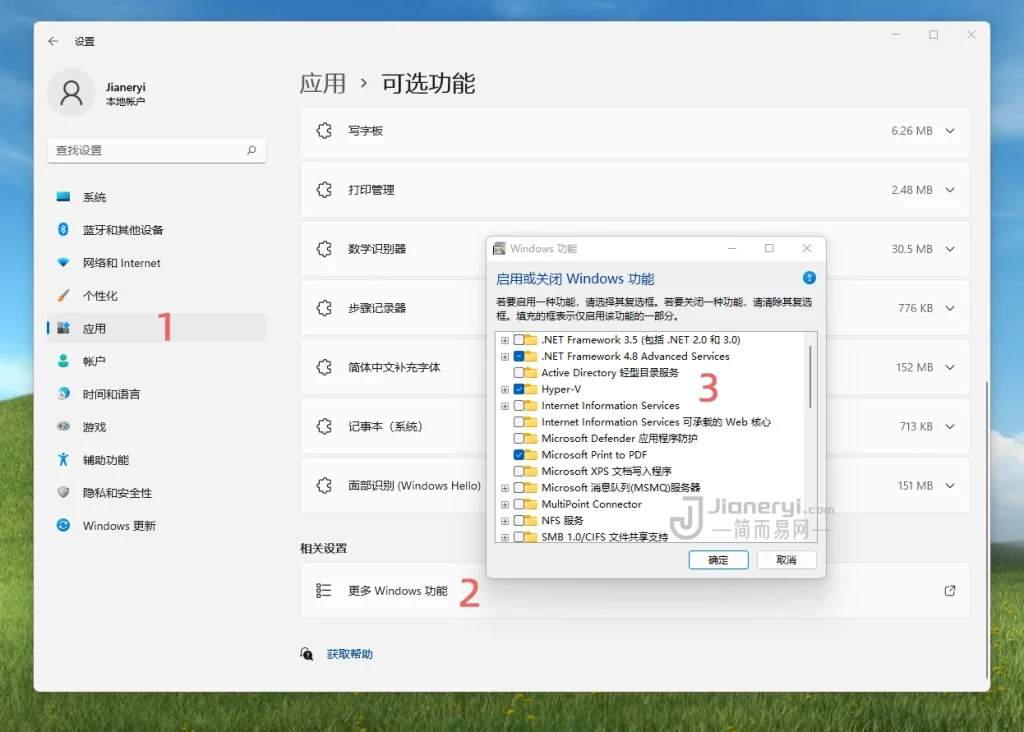Expand the NFS 服务 tree node
This screenshot has width=1024, height=732.
tap(505, 521)
